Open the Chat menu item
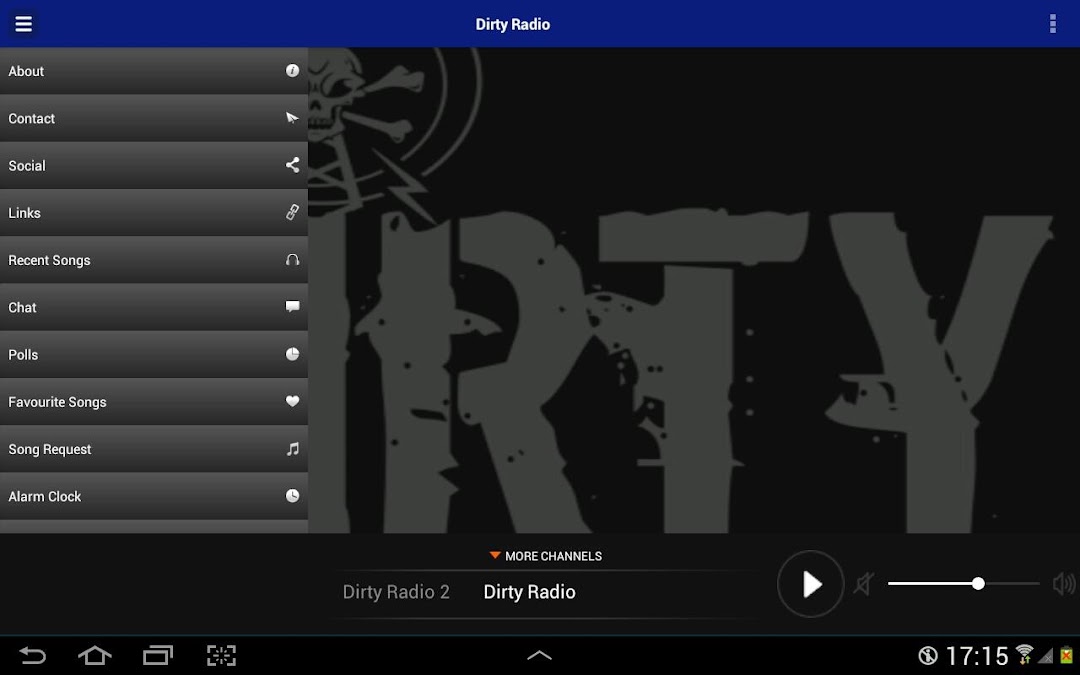The image size is (1080, 675). (154, 307)
